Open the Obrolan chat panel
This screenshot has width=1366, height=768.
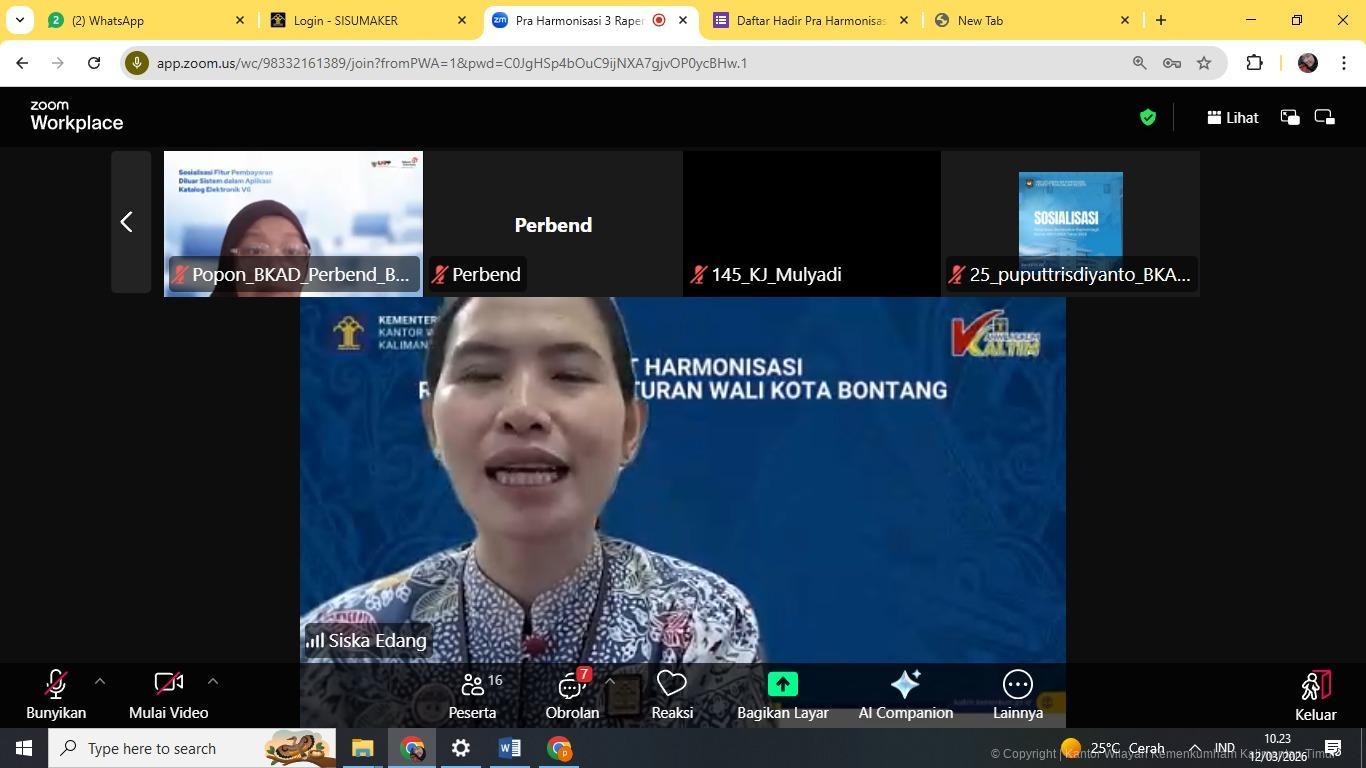pyautogui.click(x=572, y=693)
